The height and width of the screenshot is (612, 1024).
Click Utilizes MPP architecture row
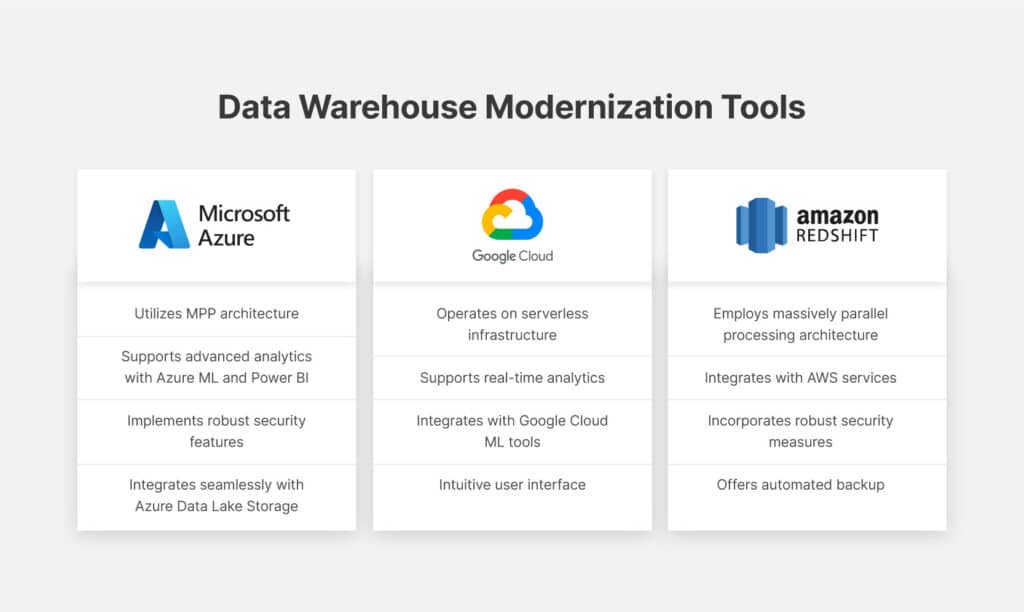[216, 314]
